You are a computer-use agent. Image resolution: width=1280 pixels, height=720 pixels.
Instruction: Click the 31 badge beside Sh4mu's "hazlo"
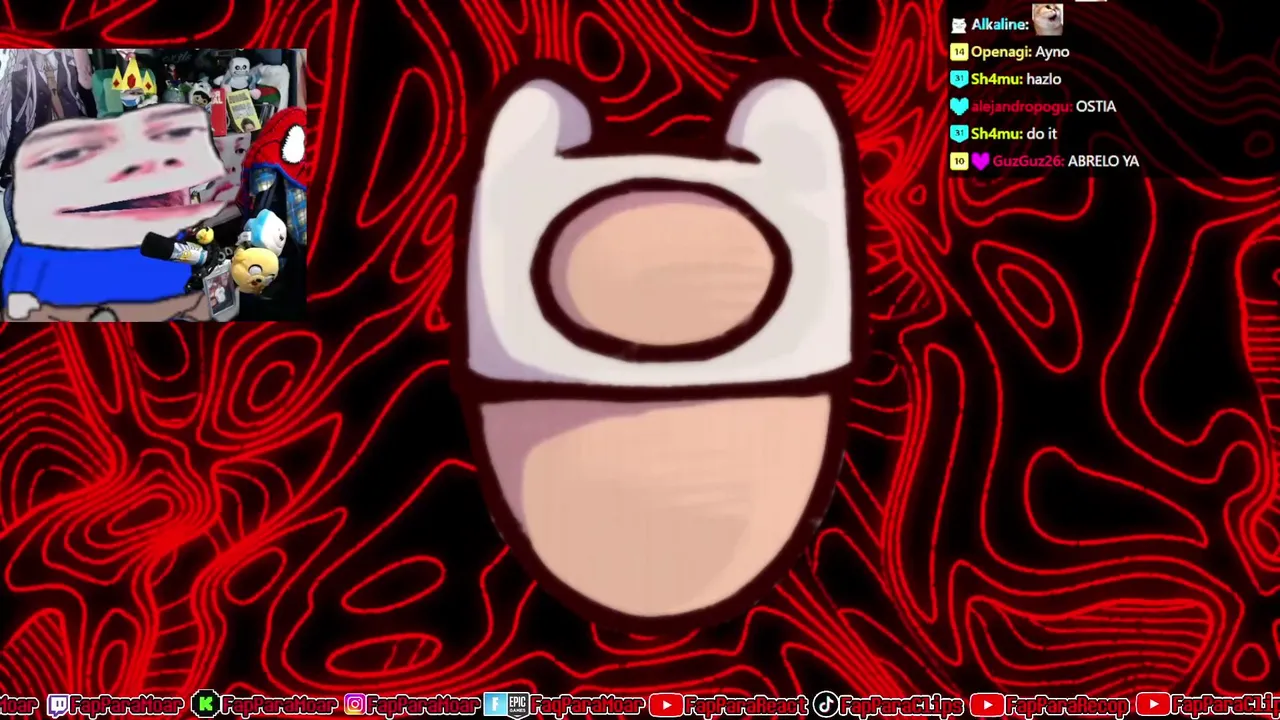click(959, 79)
